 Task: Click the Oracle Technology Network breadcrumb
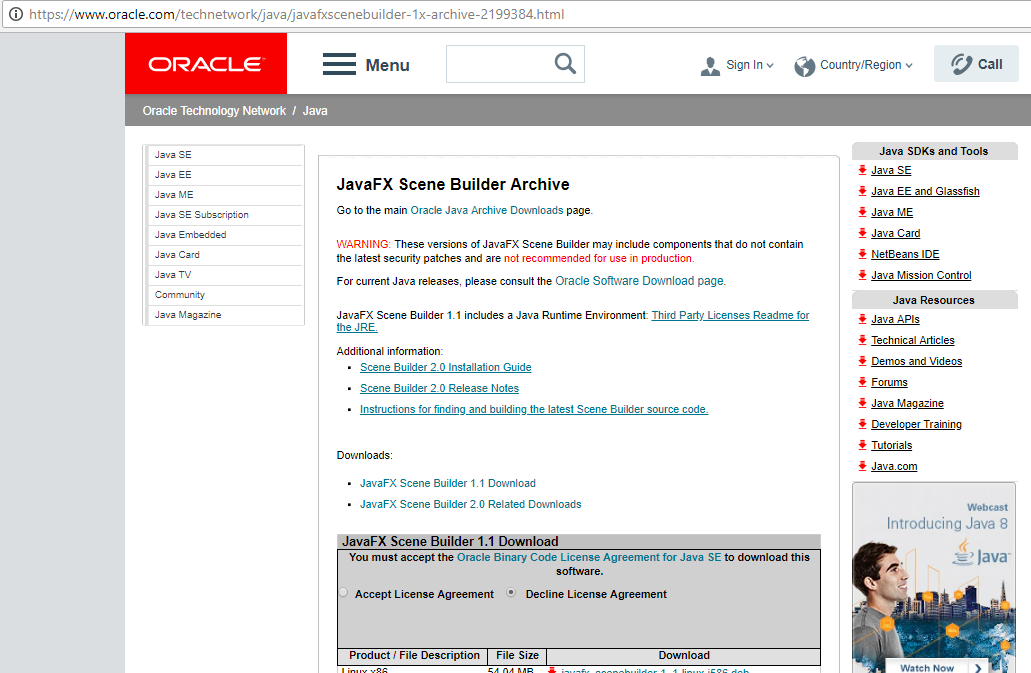214,110
